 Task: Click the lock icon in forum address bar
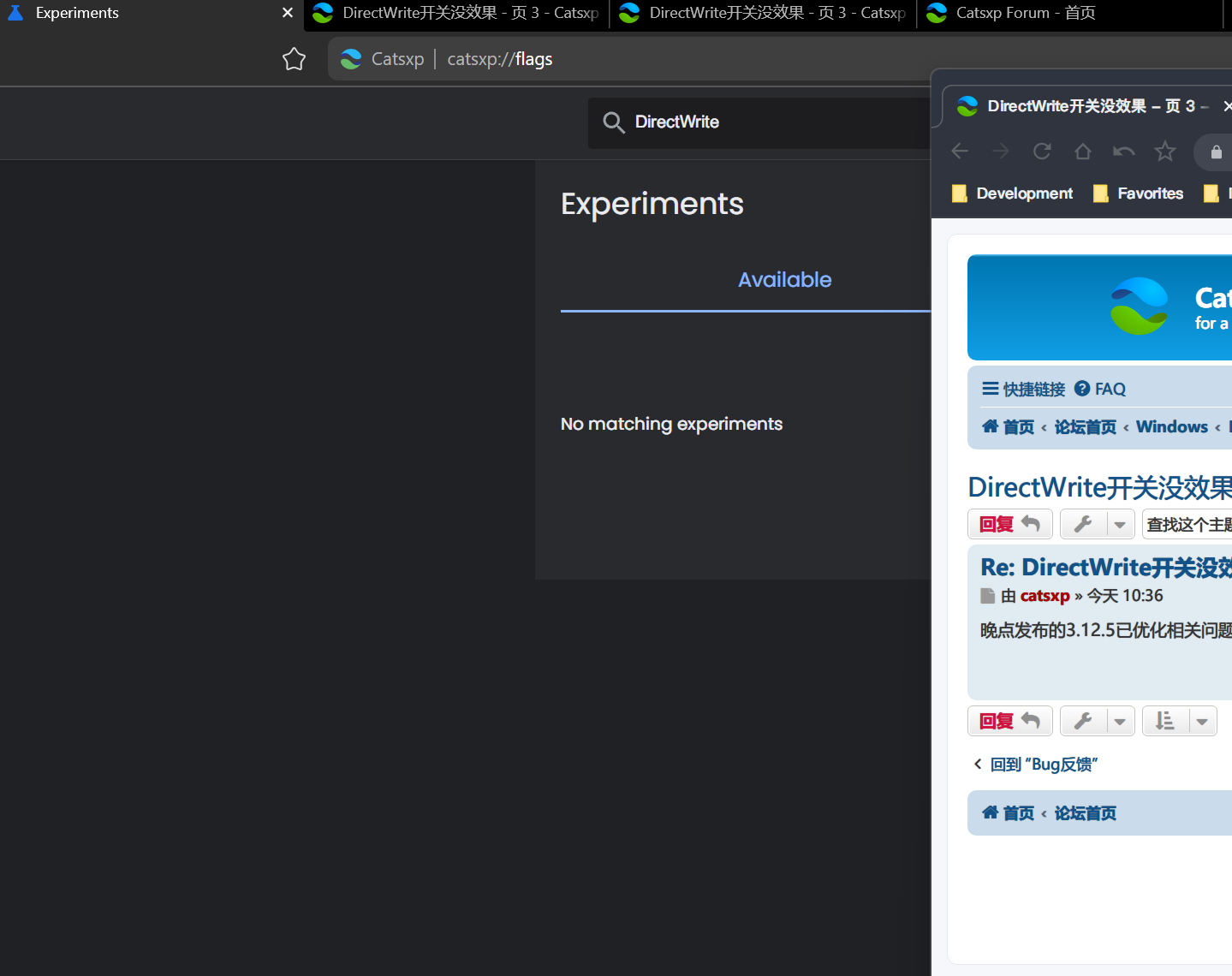click(1216, 152)
